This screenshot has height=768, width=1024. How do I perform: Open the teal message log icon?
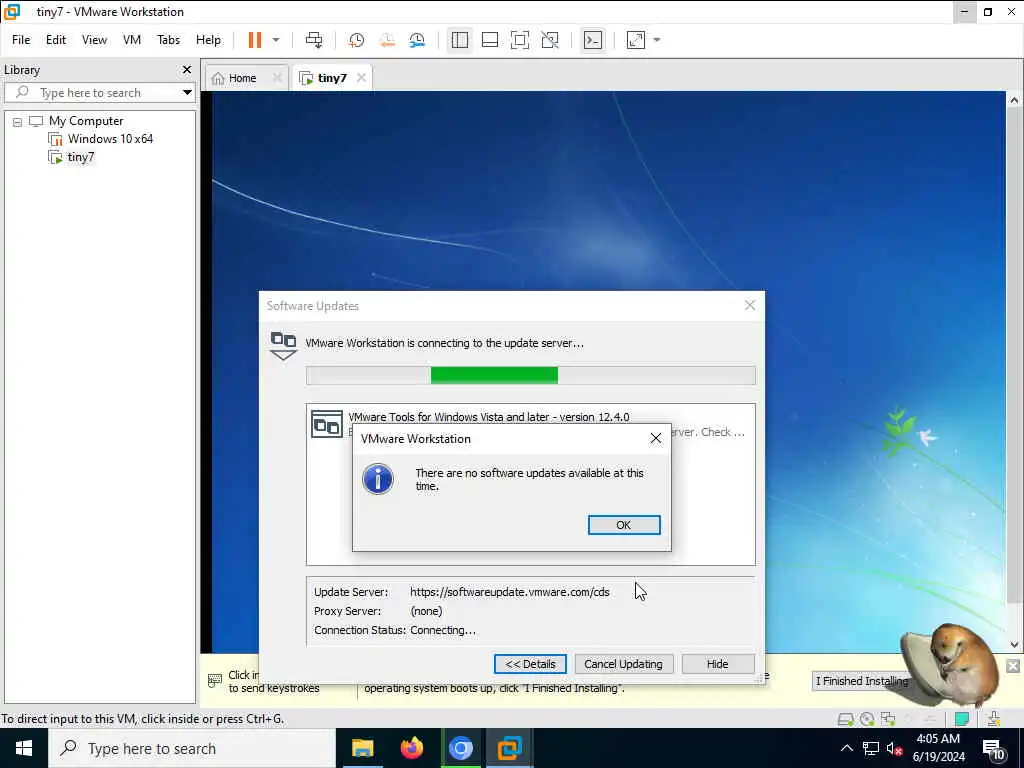click(x=961, y=719)
